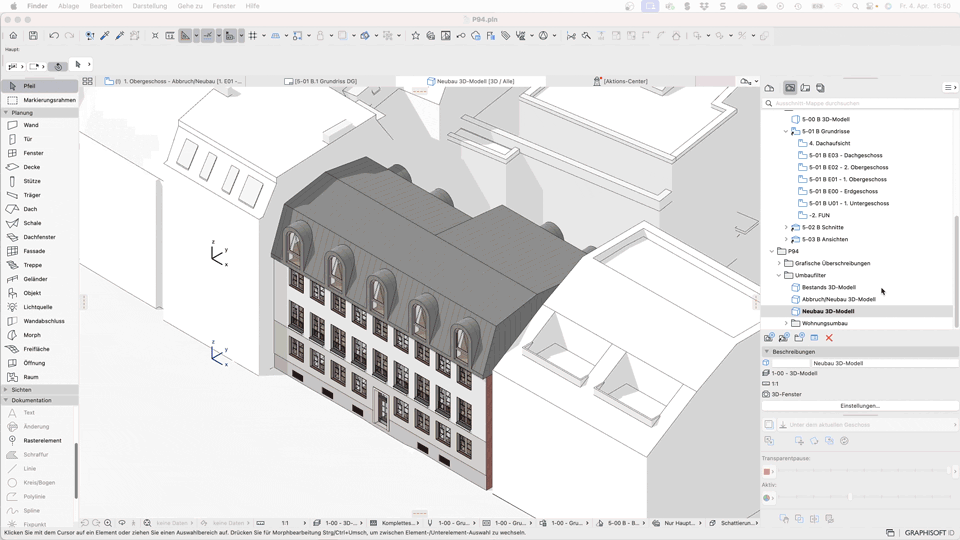
Task: Select the Raum (zone) tool
Action: click(39, 377)
